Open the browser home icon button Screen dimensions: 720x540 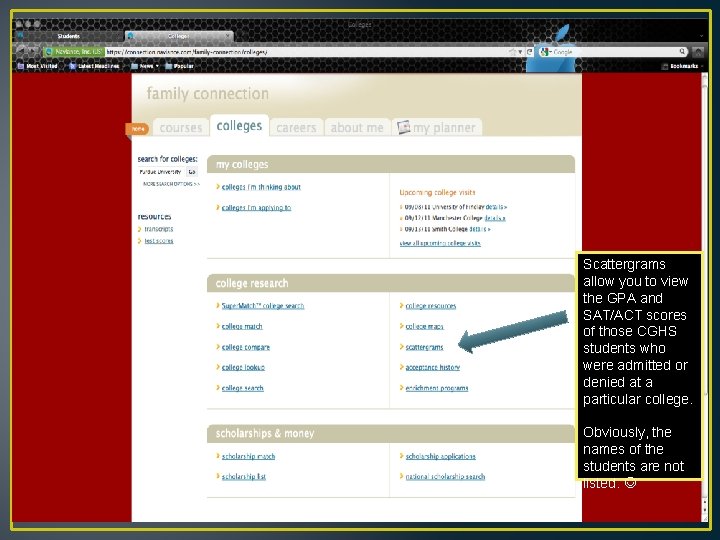click(x=698, y=52)
